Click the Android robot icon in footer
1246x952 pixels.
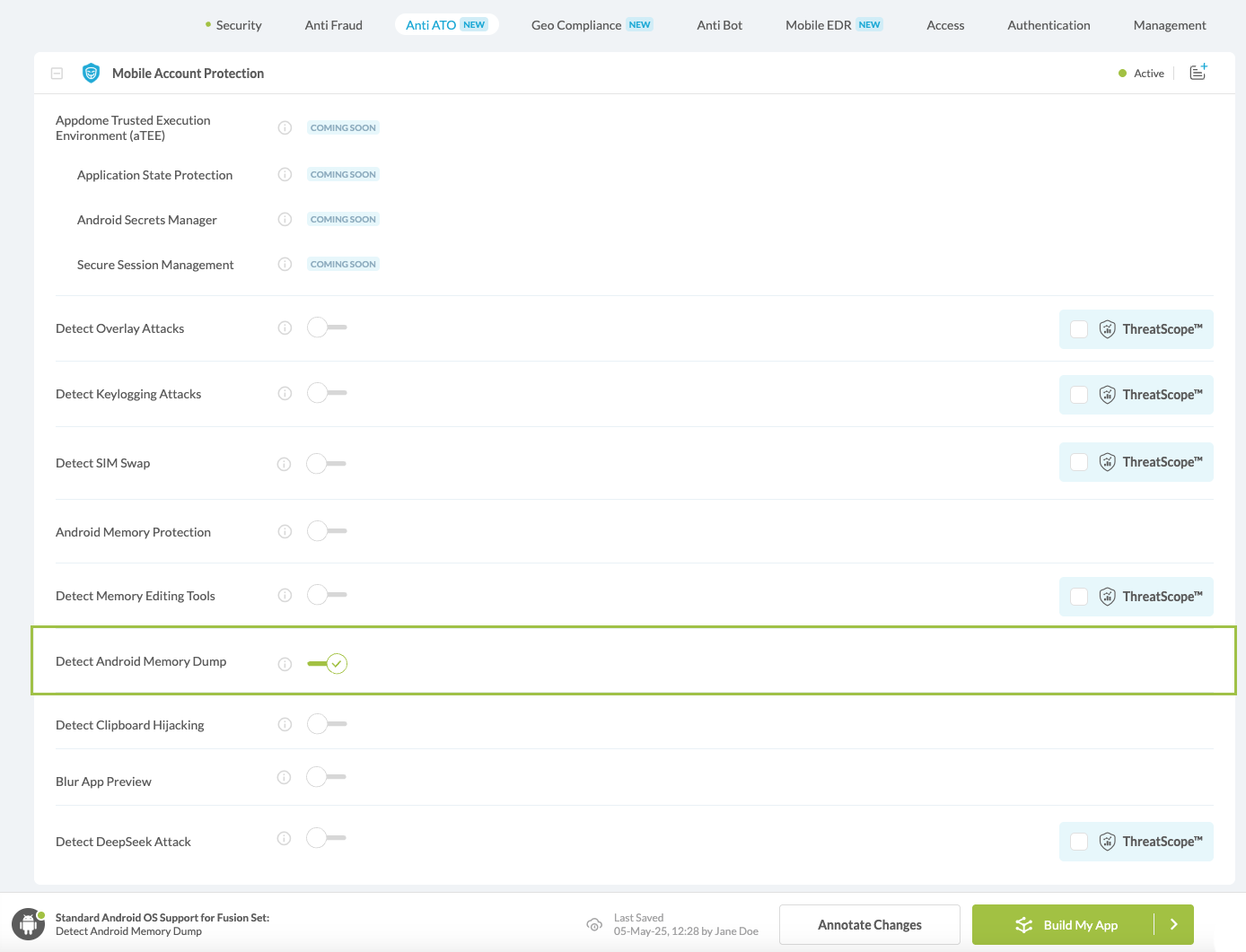point(28,924)
